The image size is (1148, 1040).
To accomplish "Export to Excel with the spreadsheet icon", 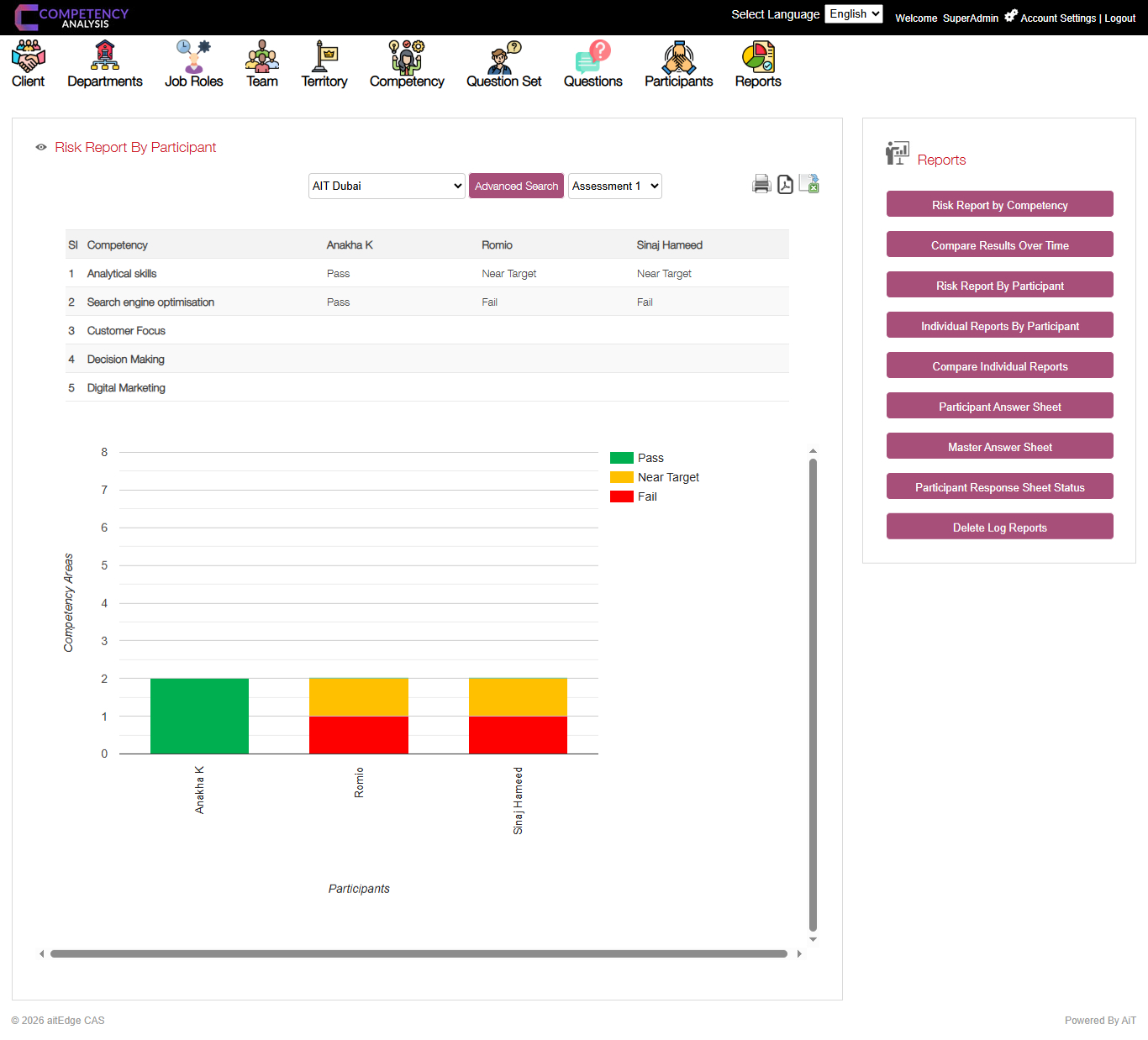I will pyautogui.click(x=808, y=183).
